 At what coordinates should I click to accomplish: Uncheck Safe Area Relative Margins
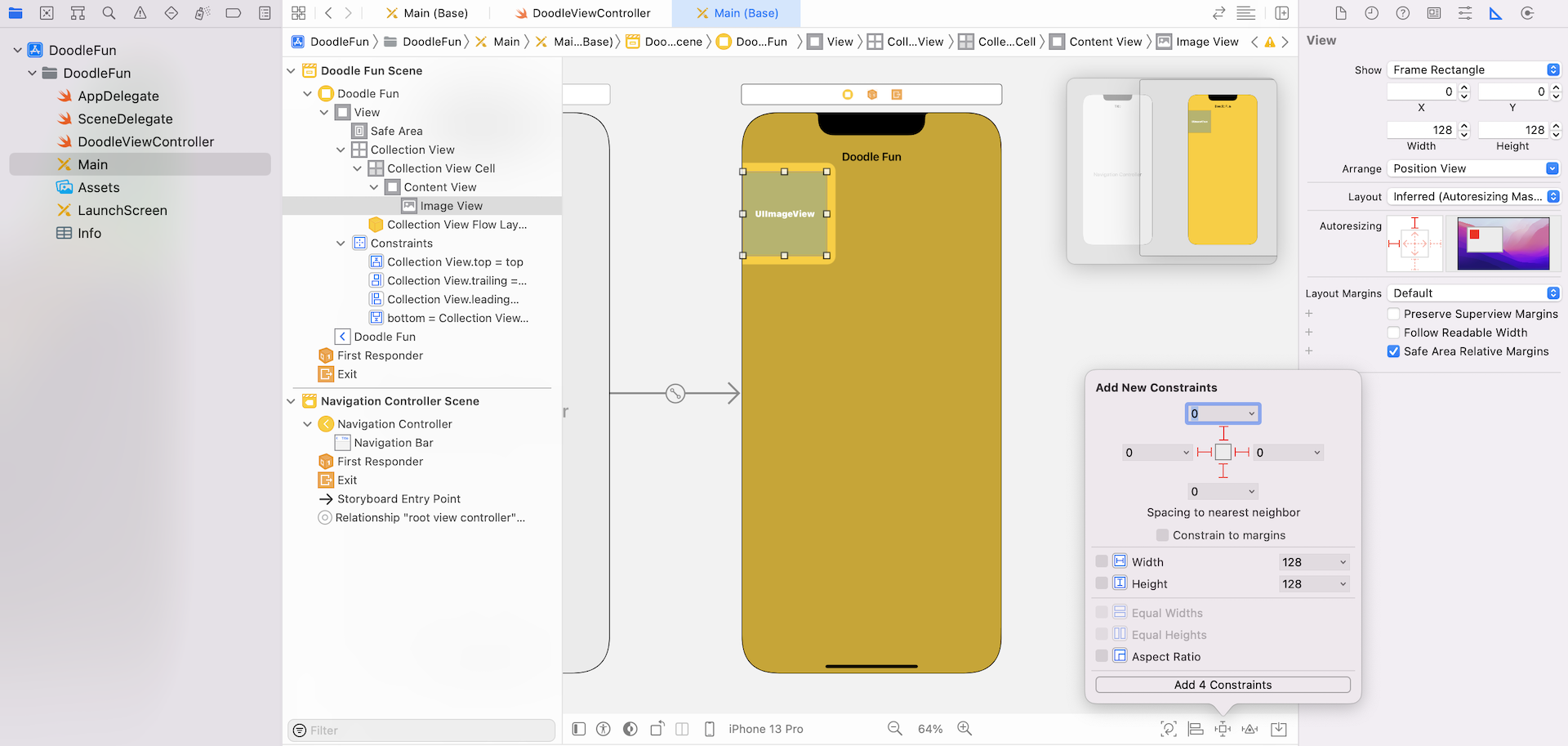[1393, 351]
